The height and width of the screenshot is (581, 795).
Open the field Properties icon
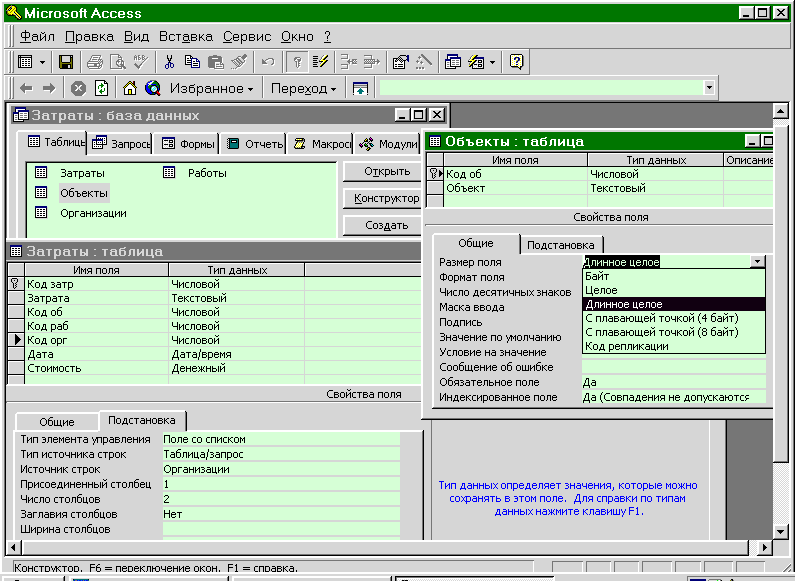[x=401, y=62]
